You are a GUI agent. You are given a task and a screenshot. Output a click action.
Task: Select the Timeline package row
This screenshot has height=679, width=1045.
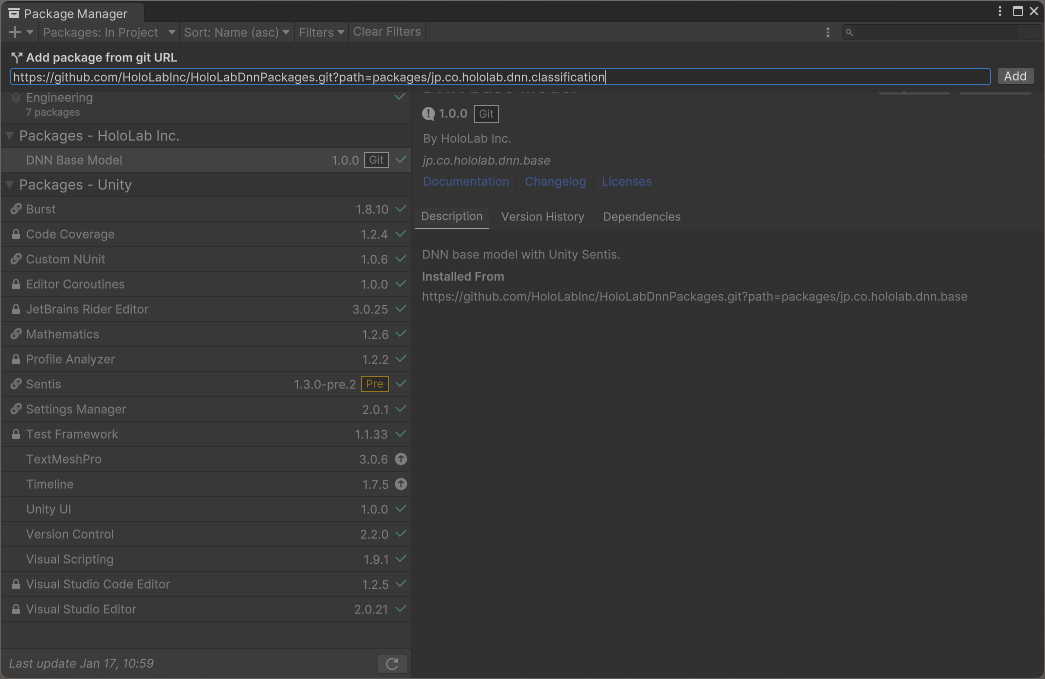[x=206, y=484]
